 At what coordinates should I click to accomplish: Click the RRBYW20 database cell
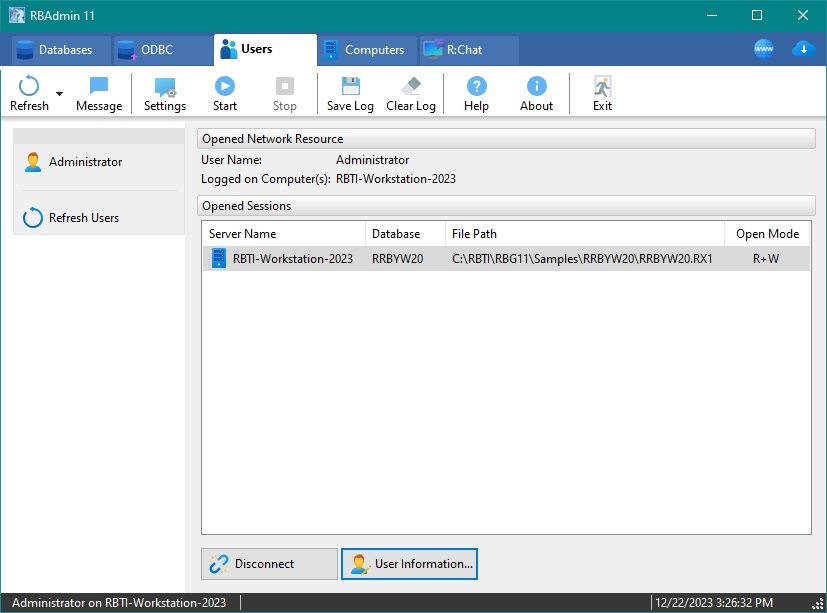pos(397,259)
